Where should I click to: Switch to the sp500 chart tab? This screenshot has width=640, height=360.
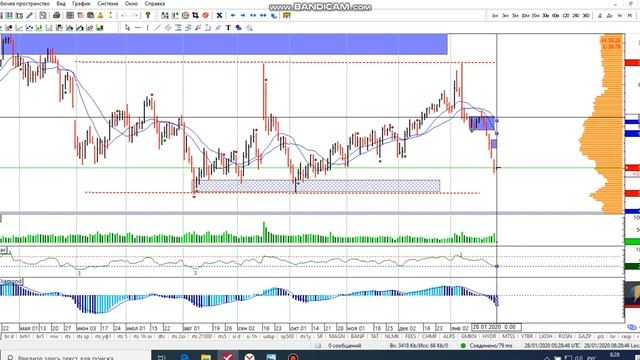coord(287,336)
